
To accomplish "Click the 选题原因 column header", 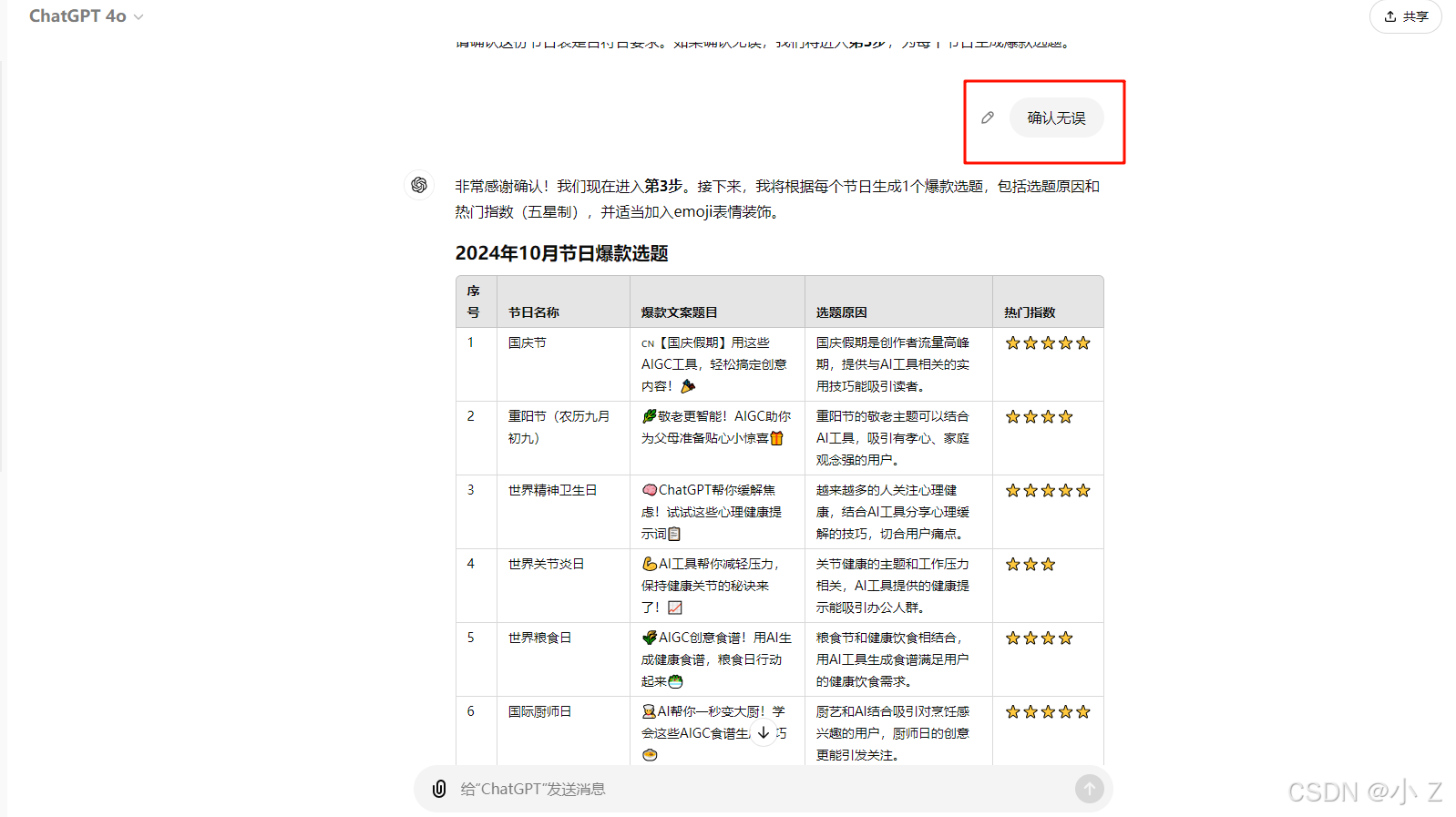I will (898, 301).
